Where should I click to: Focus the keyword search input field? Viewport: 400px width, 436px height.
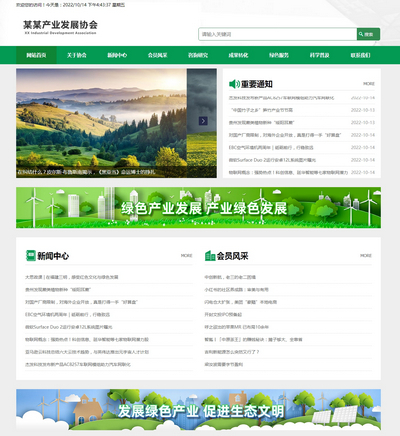point(278,34)
